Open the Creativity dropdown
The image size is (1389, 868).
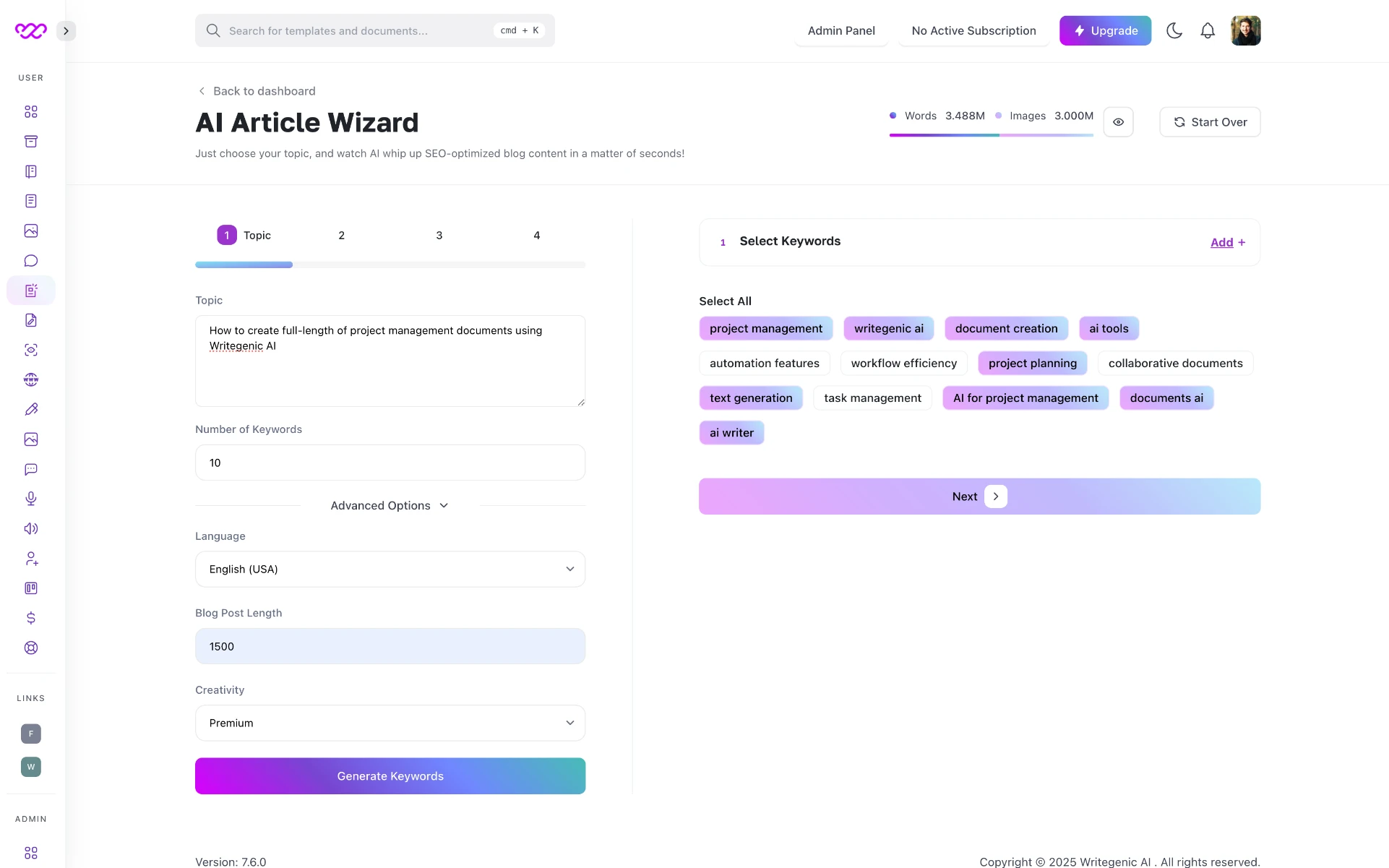[390, 723]
